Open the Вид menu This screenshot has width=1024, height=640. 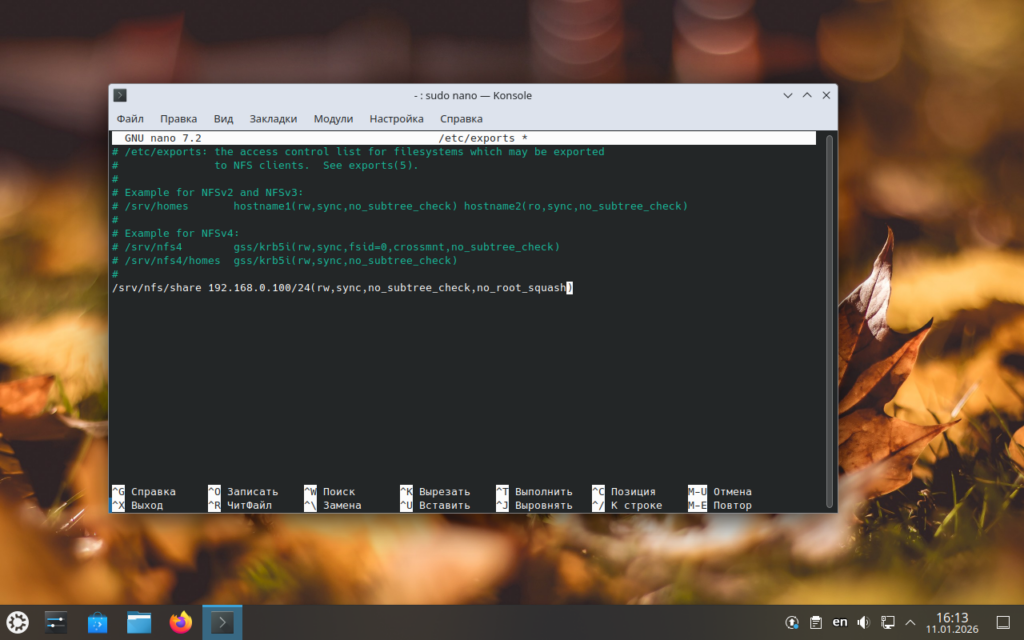tap(223, 119)
